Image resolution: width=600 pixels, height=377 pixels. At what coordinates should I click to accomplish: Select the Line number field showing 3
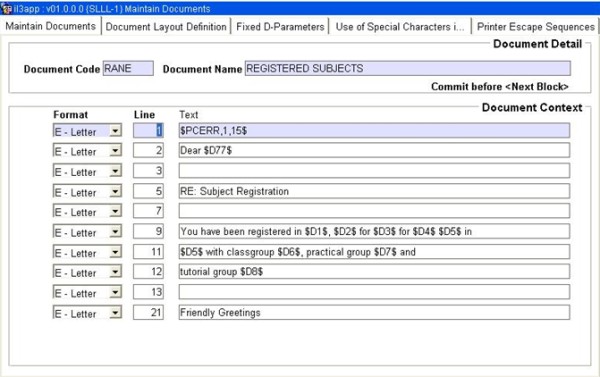[x=148, y=171]
